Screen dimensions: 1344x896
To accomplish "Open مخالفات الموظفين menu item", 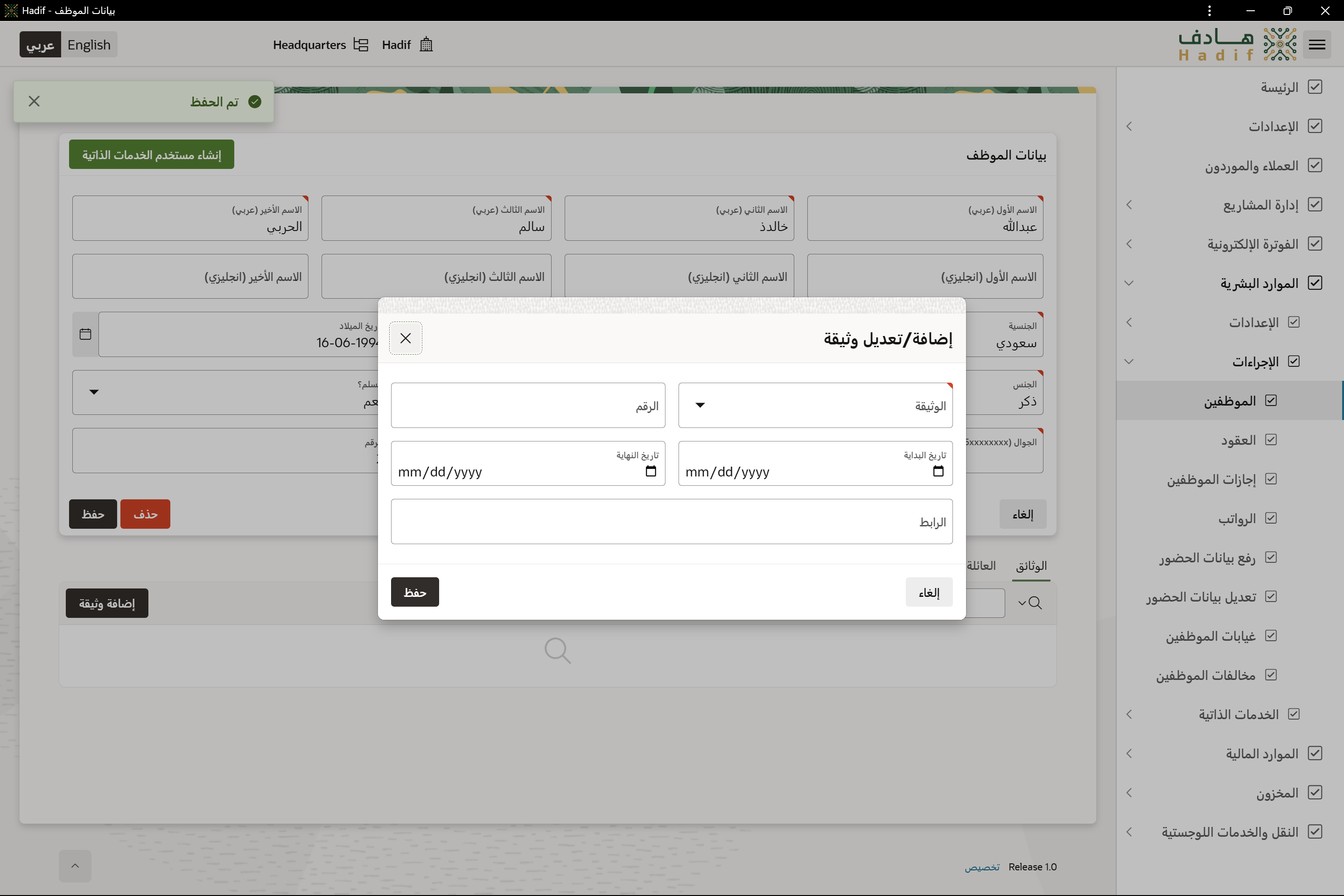I will click(x=1206, y=675).
